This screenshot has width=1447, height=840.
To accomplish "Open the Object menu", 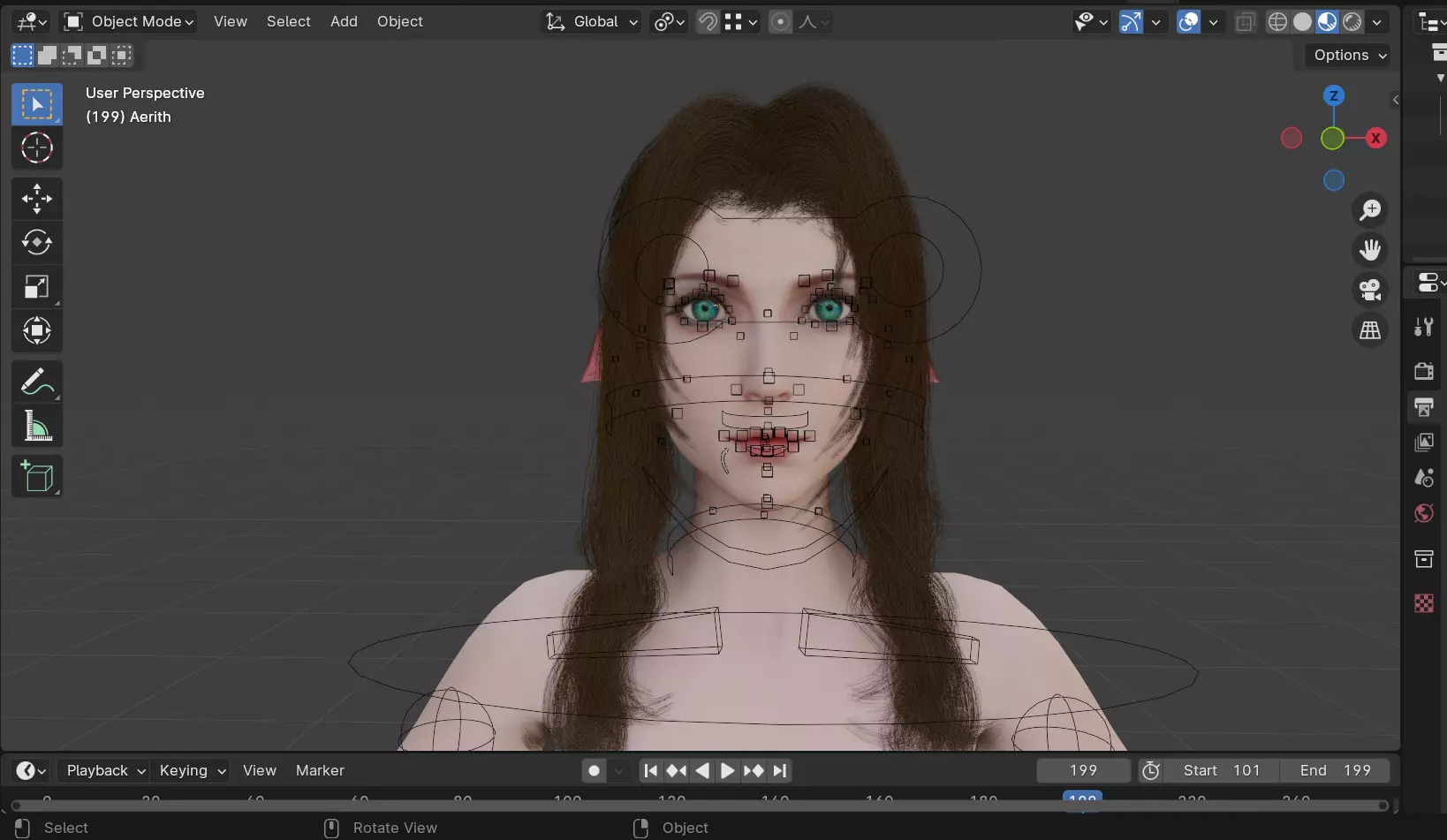I will pyautogui.click(x=400, y=22).
